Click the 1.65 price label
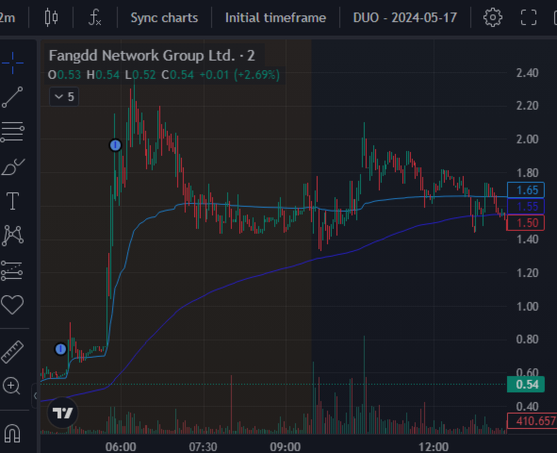This screenshot has height=453, width=557. [x=526, y=190]
